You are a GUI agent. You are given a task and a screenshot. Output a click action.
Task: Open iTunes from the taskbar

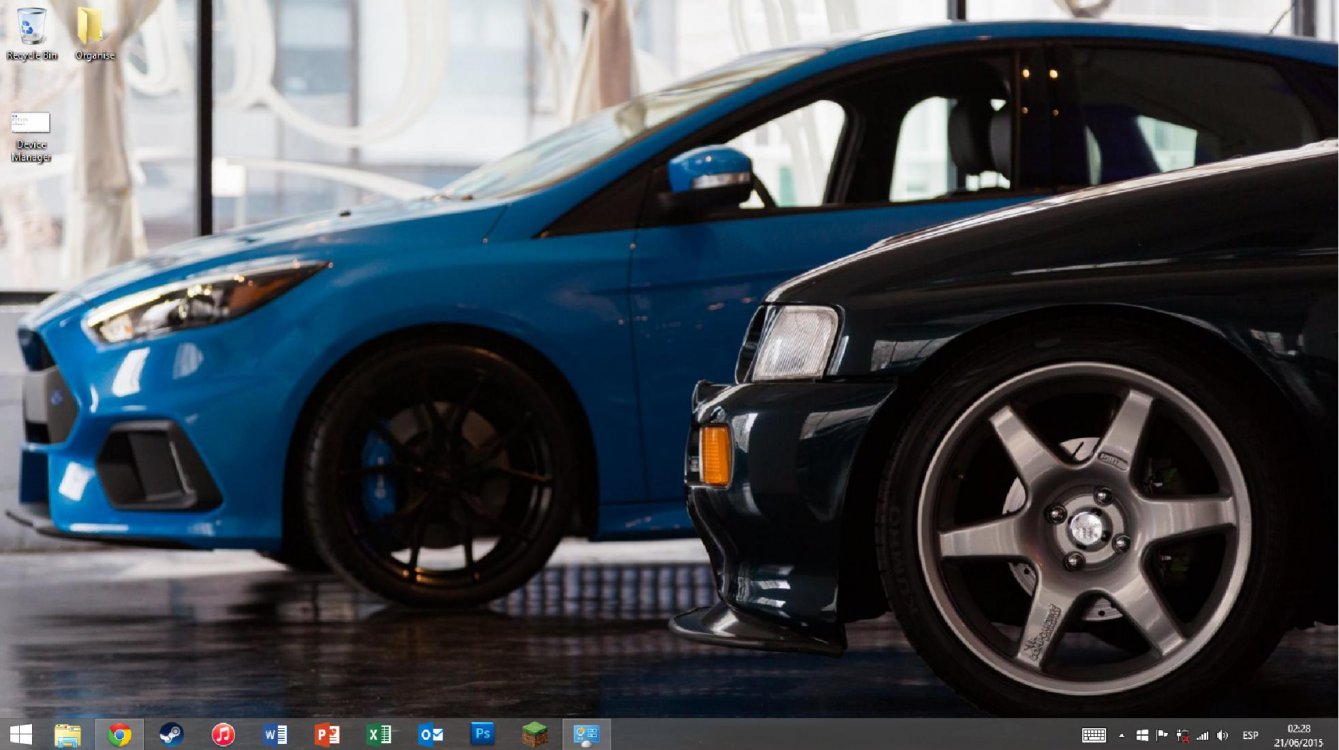pos(223,735)
